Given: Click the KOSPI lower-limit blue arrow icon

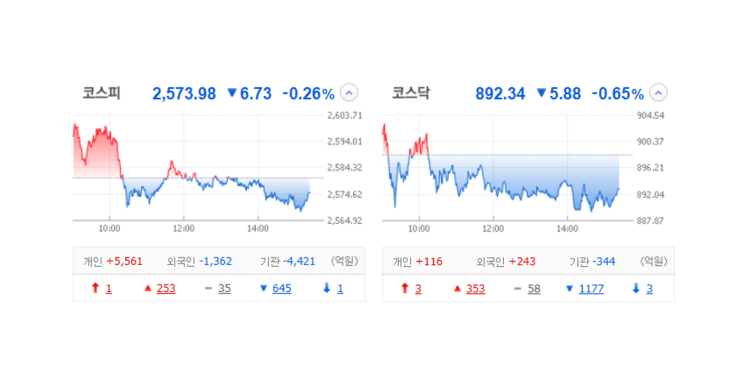Looking at the screenshot, I should [x=326, y=288].
